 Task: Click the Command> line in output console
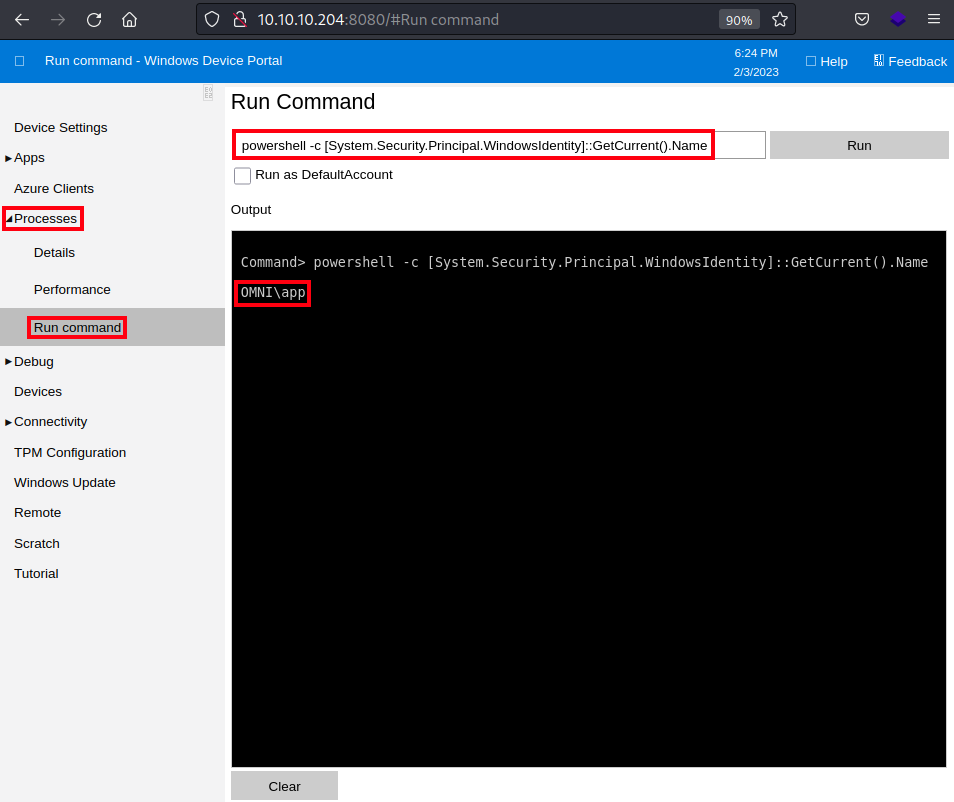(584, 262)
